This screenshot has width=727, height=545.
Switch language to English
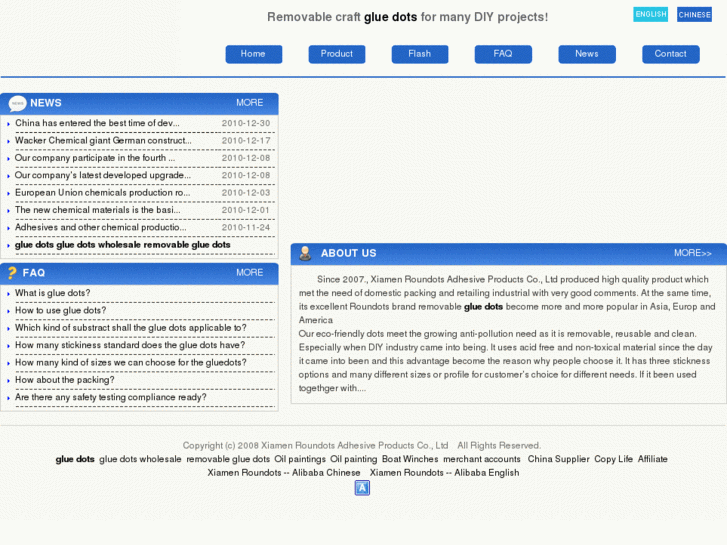point(650,14)
